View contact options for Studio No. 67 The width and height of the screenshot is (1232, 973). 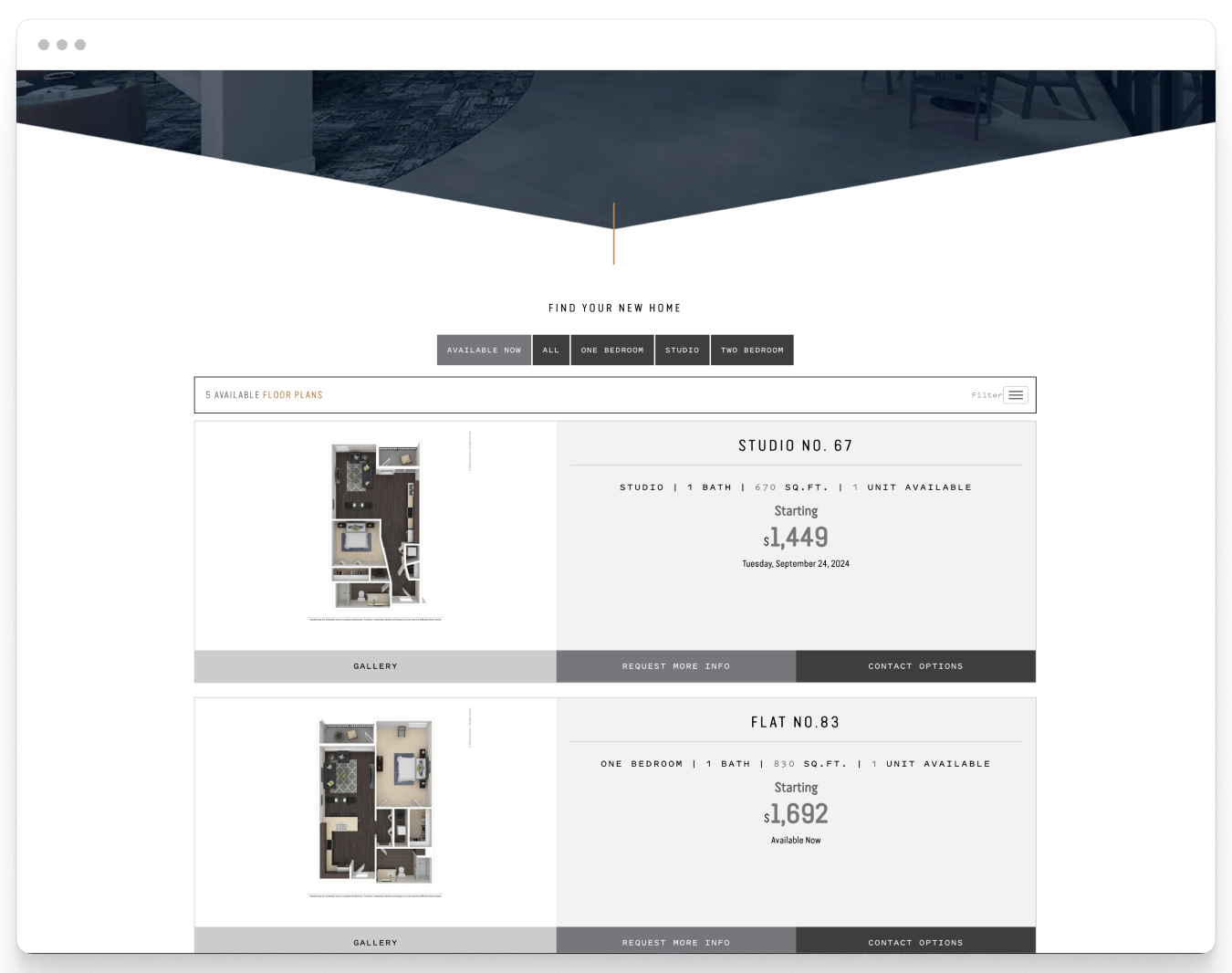[915, 666]
